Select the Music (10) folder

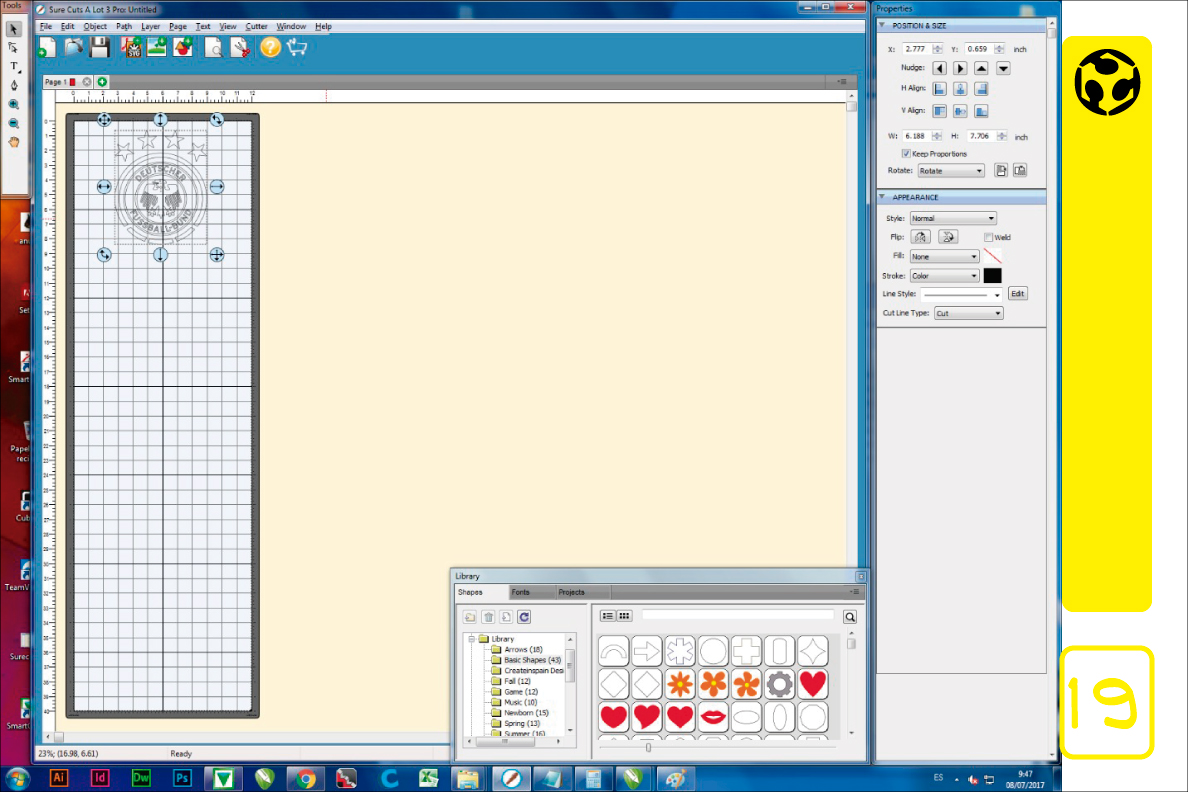pos(521,703)
